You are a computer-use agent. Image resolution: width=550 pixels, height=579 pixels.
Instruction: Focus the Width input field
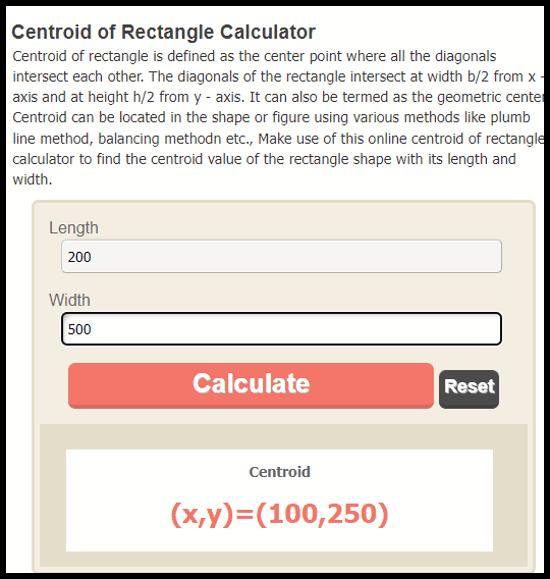pyautogui.click(x=281, y=329)
